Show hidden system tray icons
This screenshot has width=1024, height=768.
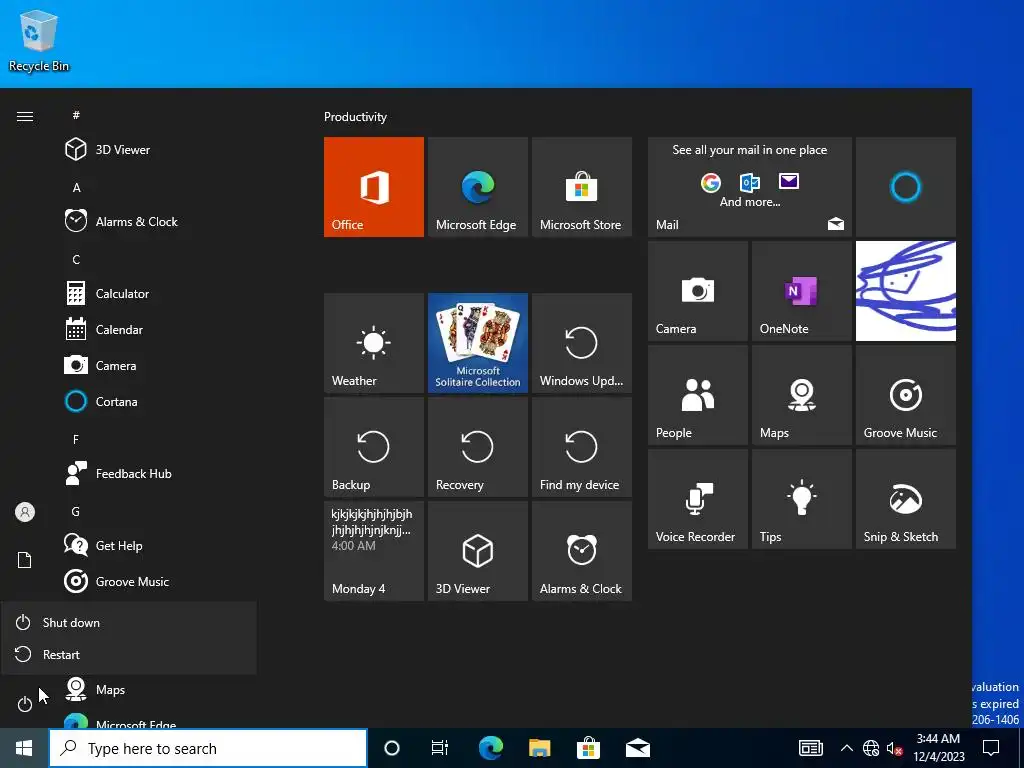[x=846, y=748]
